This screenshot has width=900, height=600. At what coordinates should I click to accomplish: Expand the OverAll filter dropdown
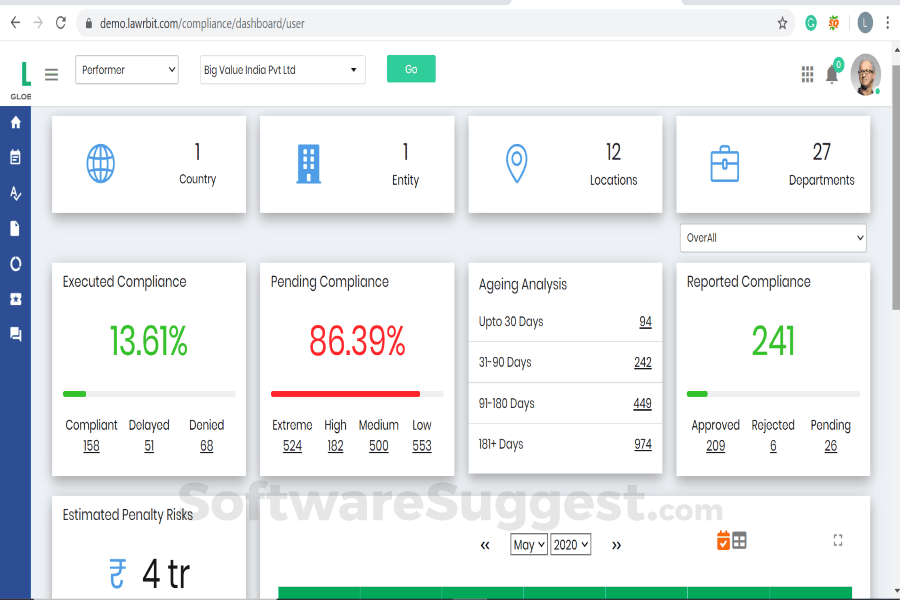772,238
